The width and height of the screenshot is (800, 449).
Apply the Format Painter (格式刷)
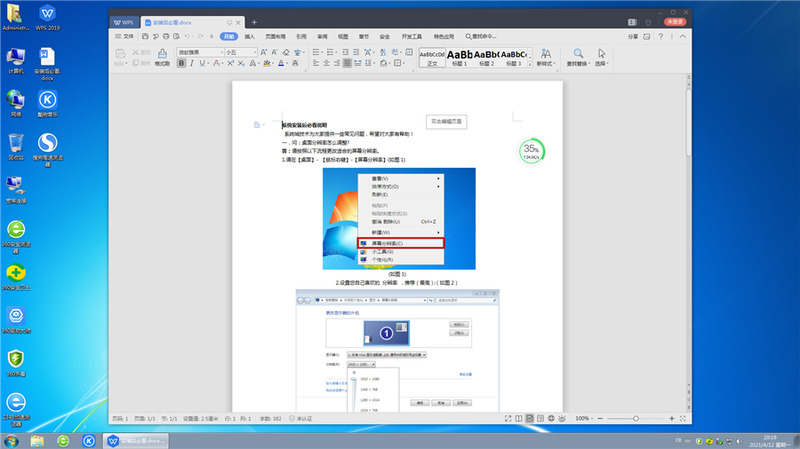click(162, 58)
